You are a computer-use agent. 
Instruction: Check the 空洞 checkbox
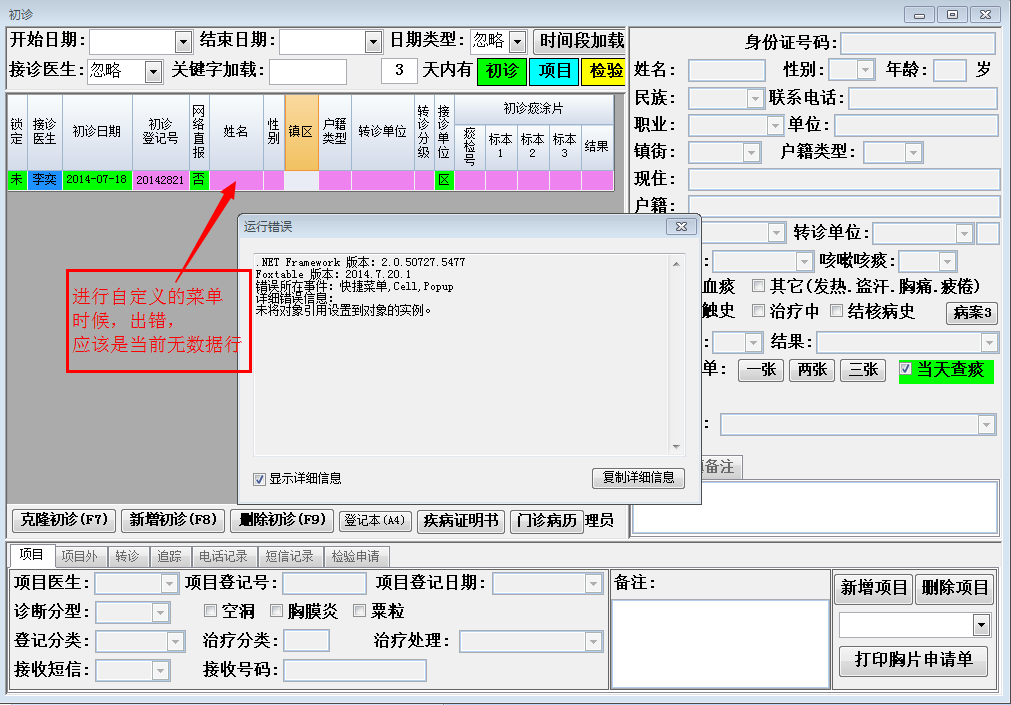coord(211,611)
